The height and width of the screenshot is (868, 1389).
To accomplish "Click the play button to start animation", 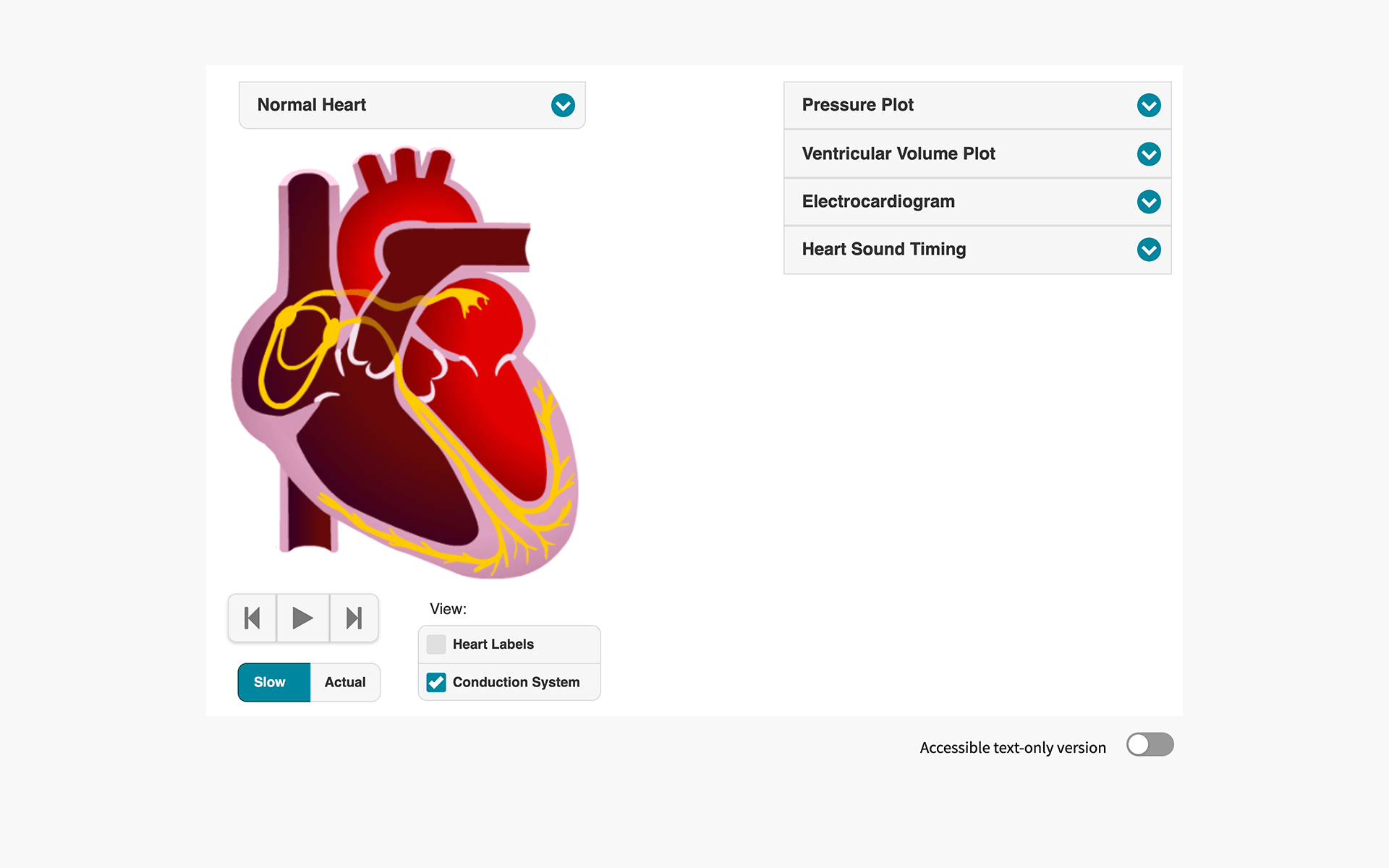I will click(x=303, y=618).
